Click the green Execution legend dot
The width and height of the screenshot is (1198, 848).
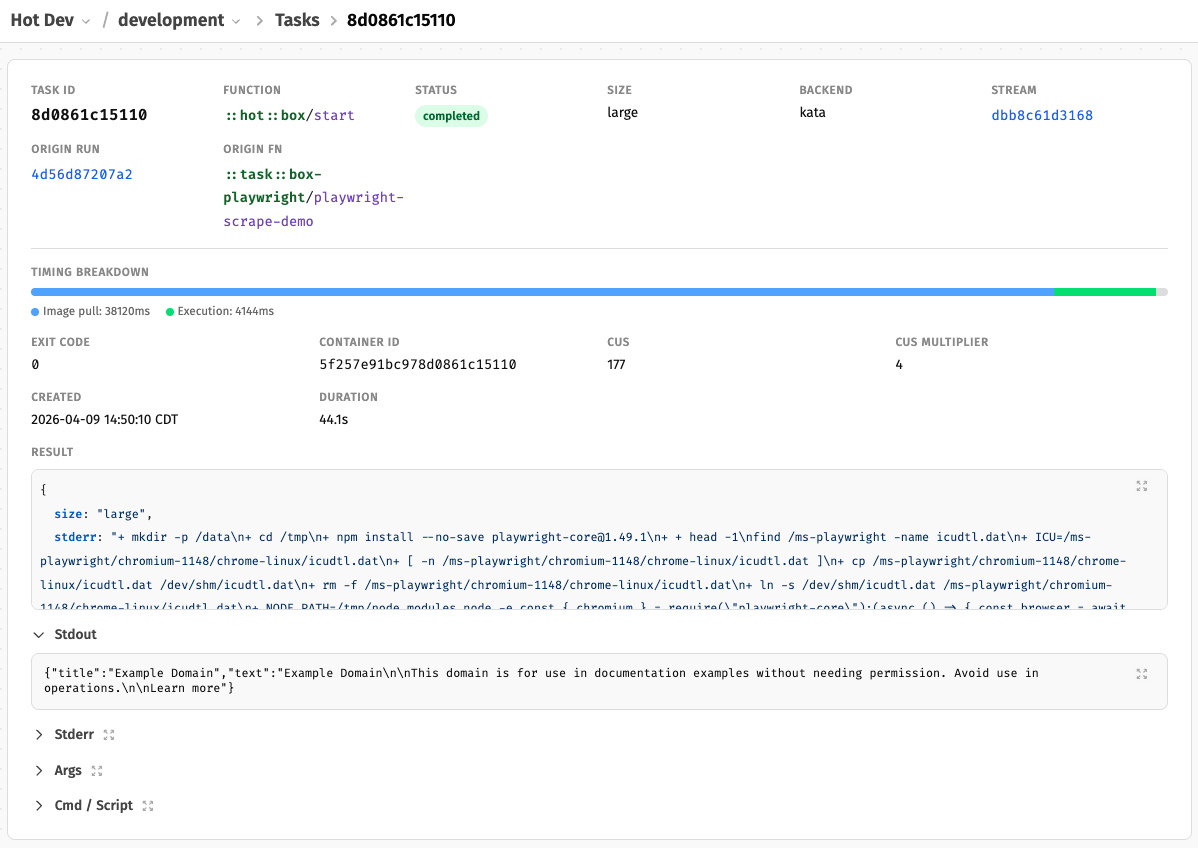click(170, 311)
